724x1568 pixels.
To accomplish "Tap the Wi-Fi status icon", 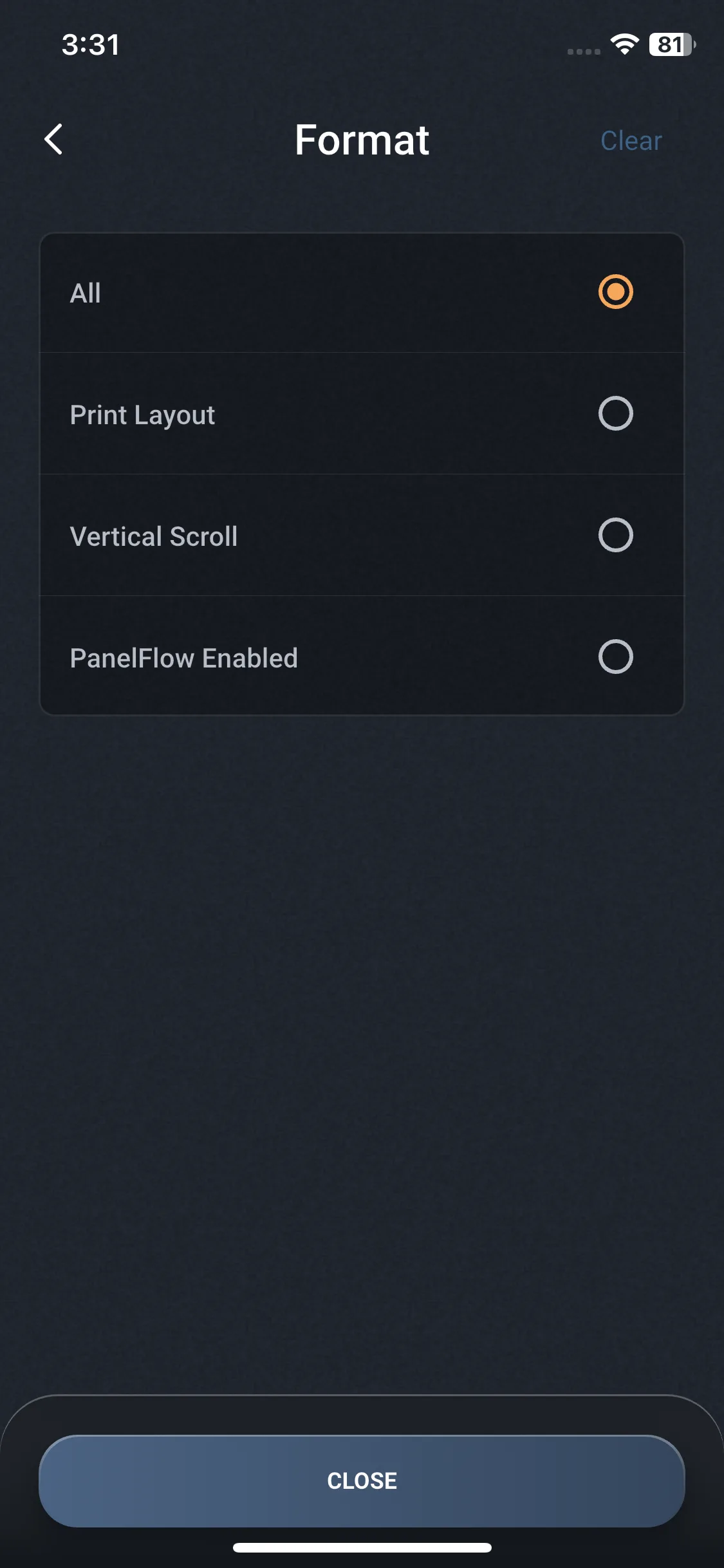I will pyautogui.click(x=624, y=44).
